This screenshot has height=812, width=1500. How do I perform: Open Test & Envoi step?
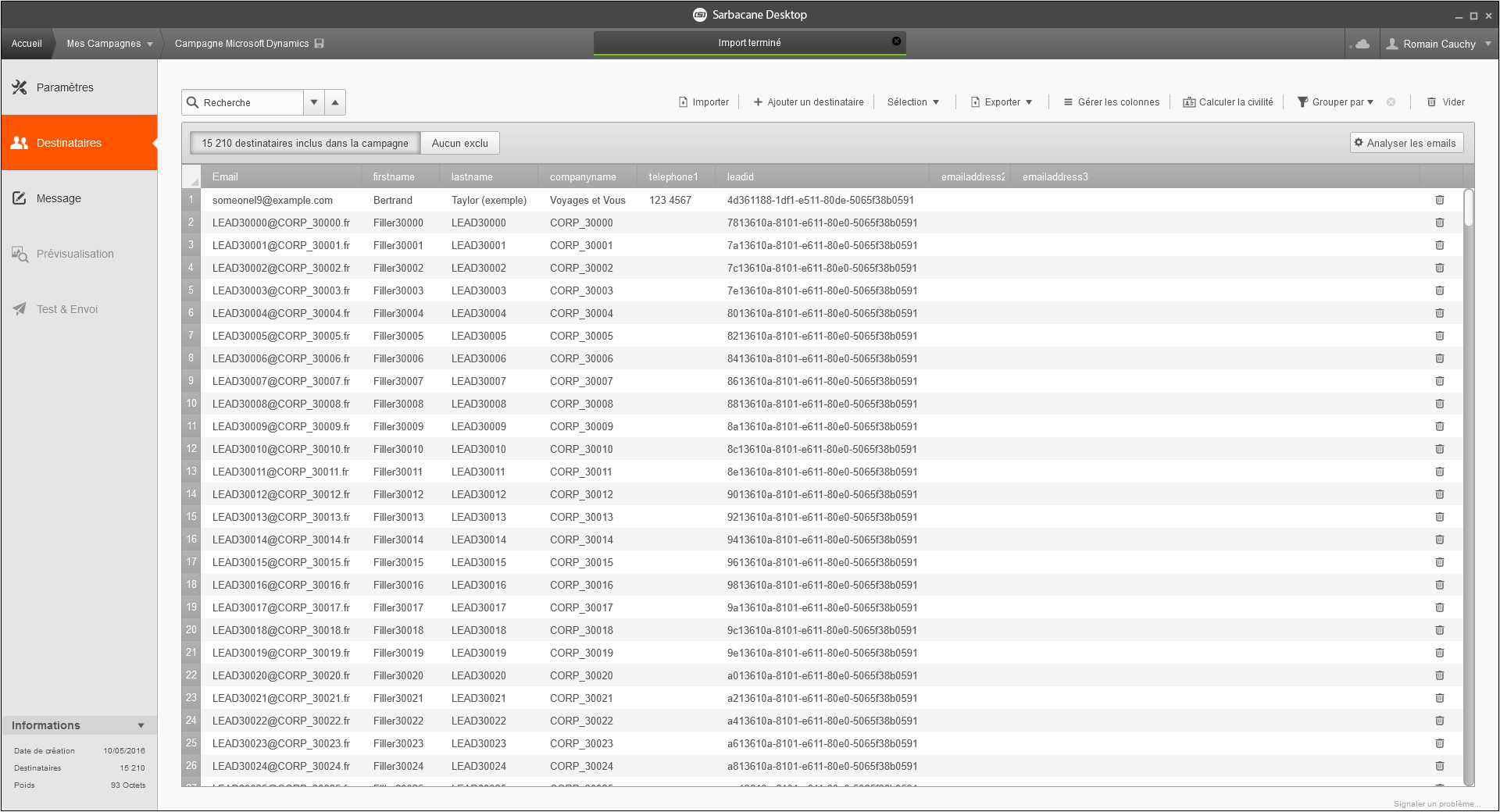click(79, 309)
